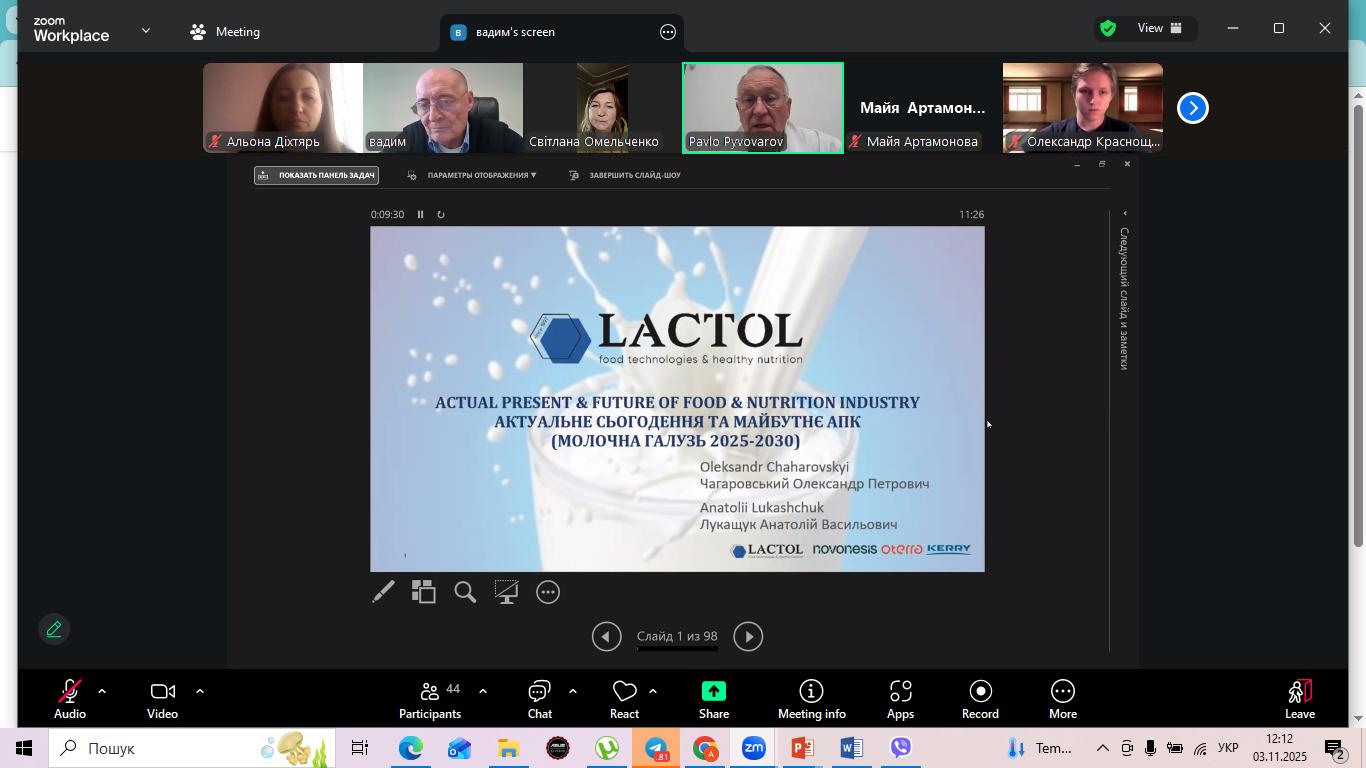Click the annotate pencil icon
Image resolution: width=1366 pixels, height=768 pixels.
pyautogui.click(x=54, y=629)
